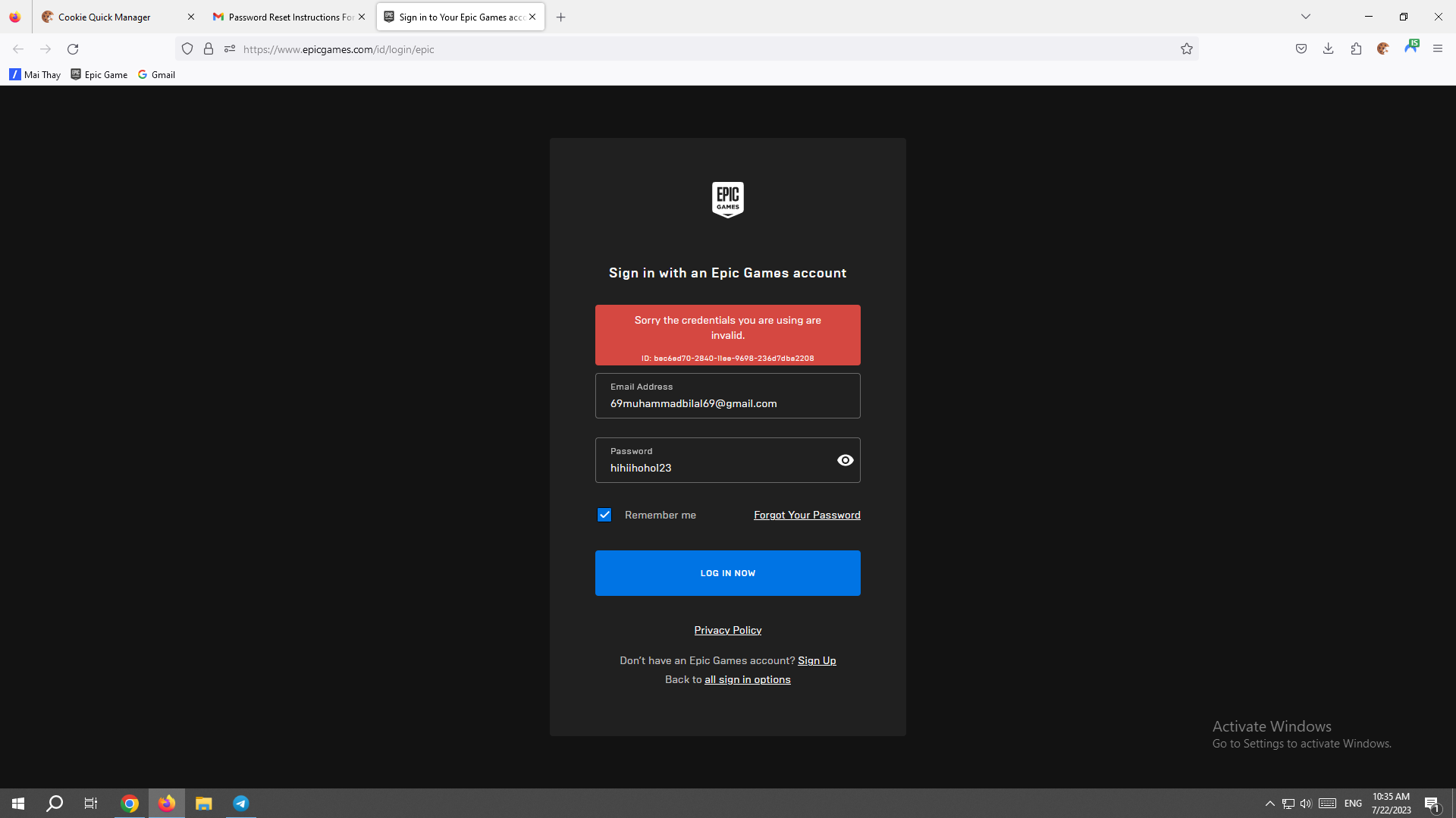The width and height of the screenshot is (1456, 818).
Task: Open the Privacy Policy link
Action: click(x=728, y=630)
